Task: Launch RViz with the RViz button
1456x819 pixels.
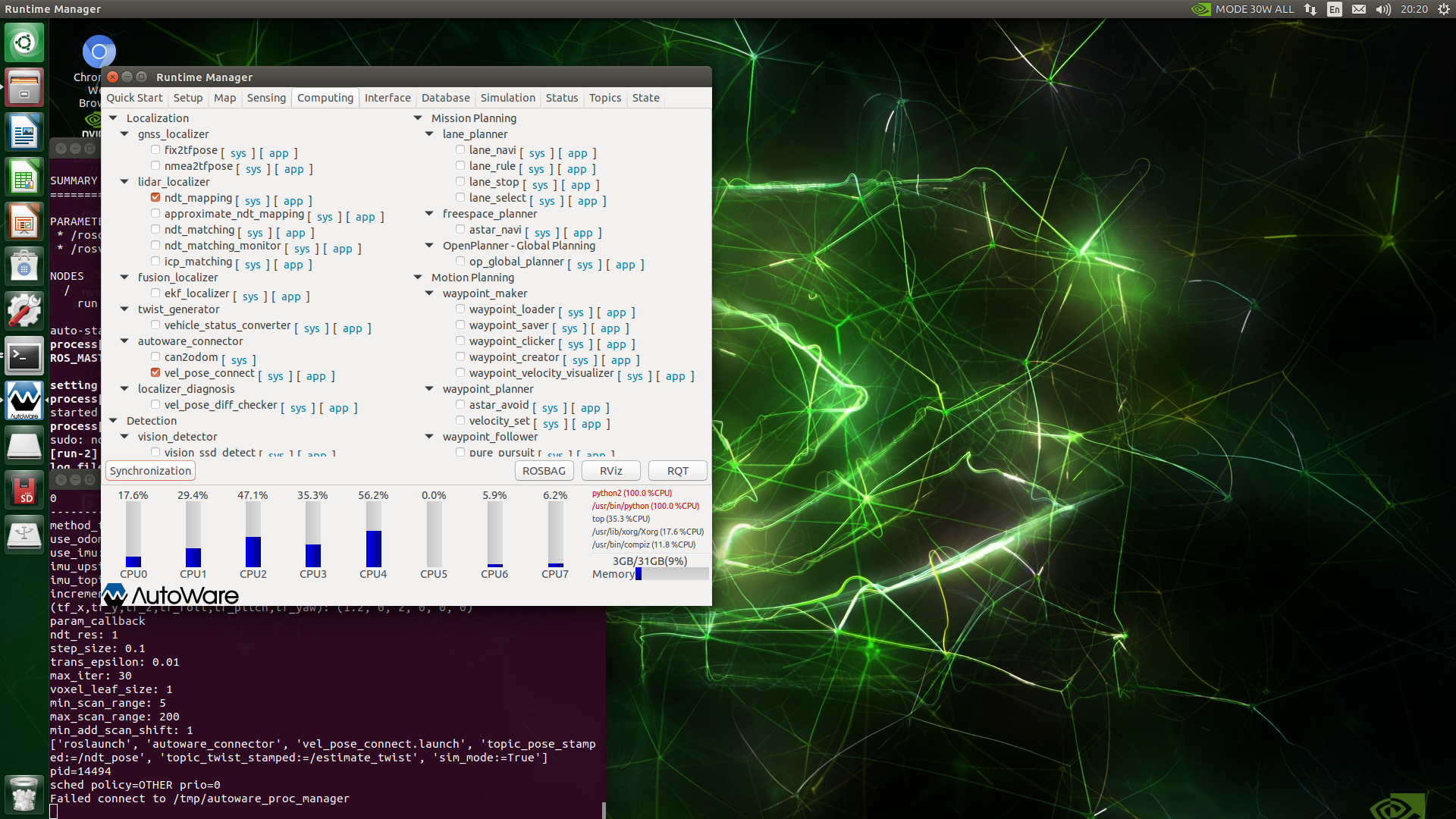Action: click(x=611, y=471)
